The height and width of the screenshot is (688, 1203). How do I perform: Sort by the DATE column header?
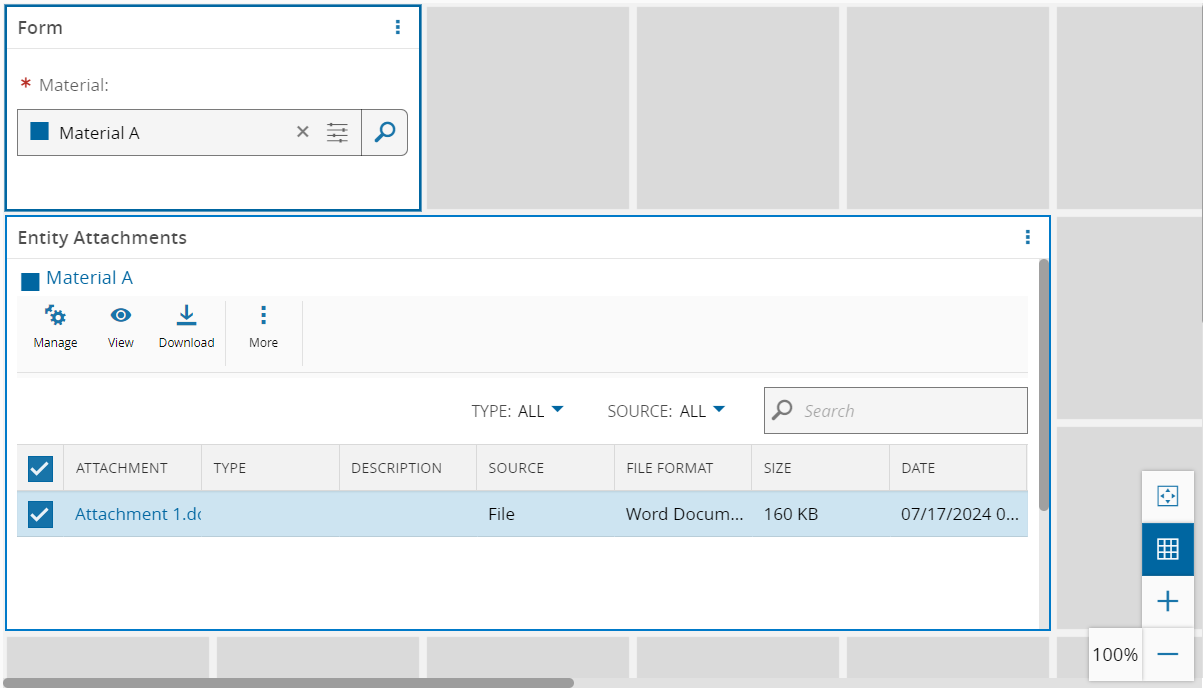pyautogui.click(x=958, y=468)
